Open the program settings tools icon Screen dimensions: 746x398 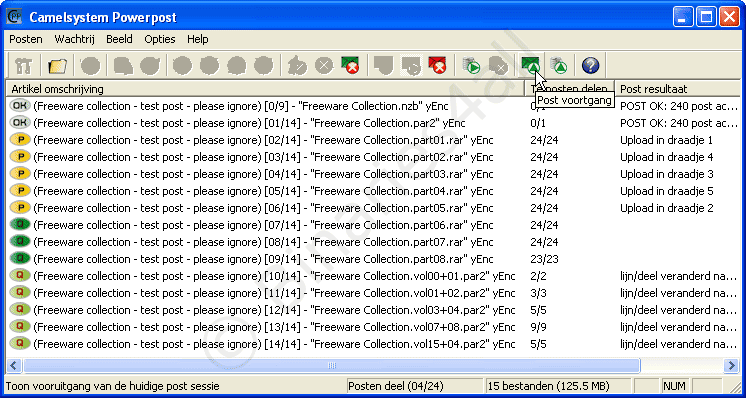23,66
